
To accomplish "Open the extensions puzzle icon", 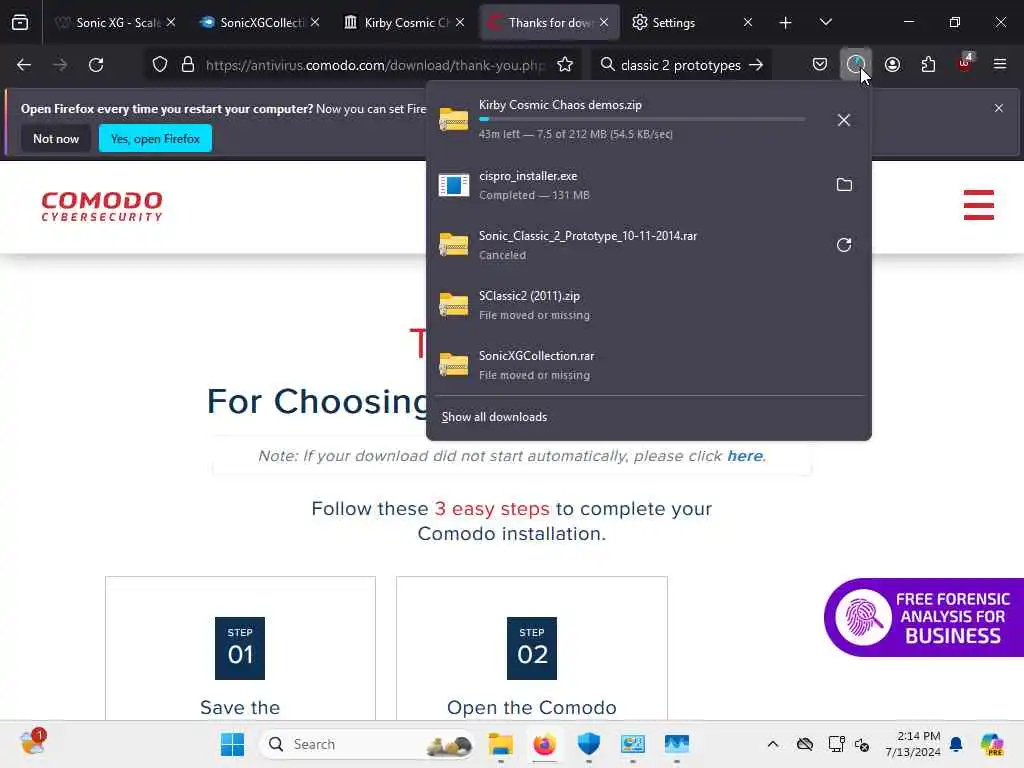I will (x=928, y=65).
